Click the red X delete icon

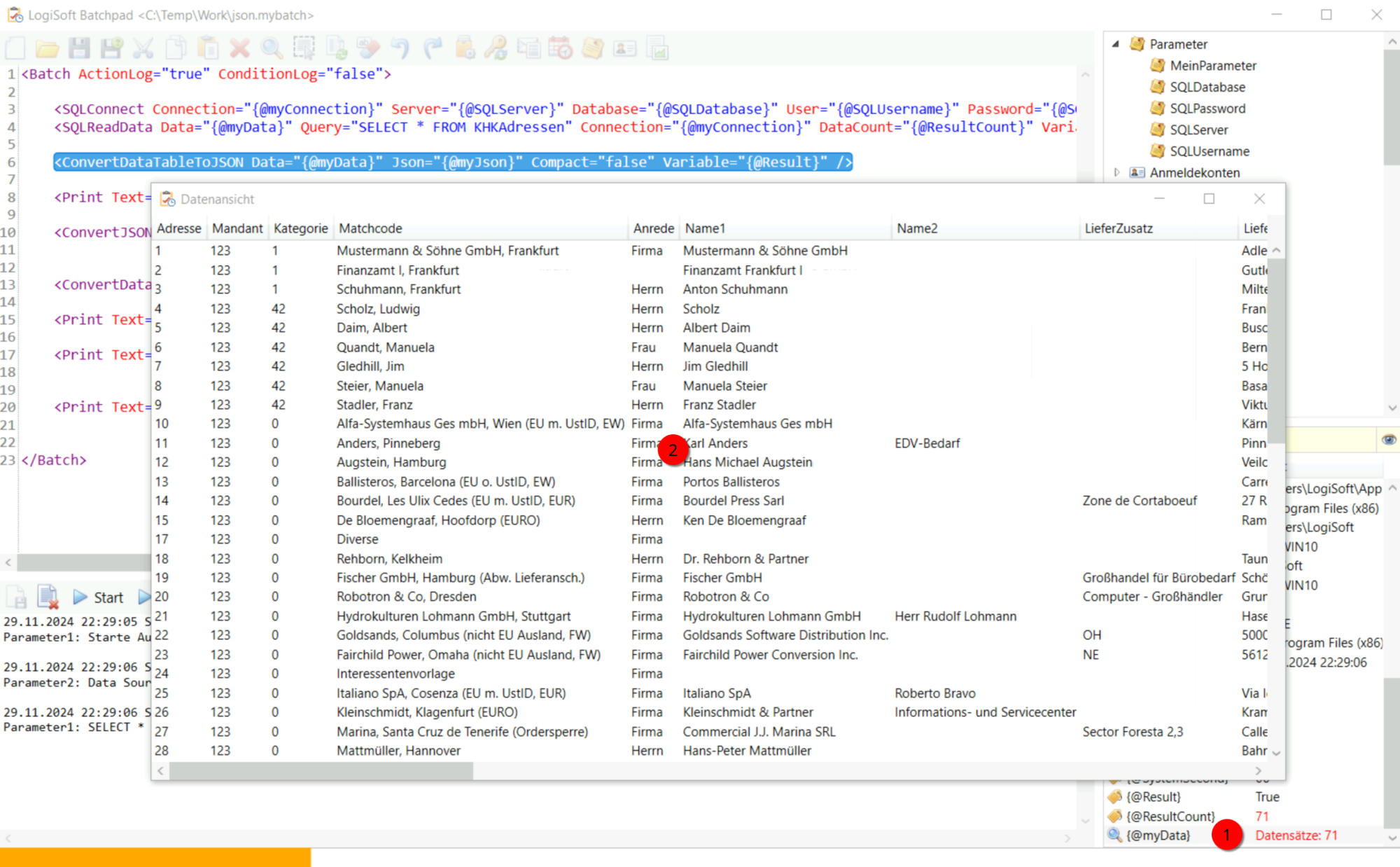[240, 48]
